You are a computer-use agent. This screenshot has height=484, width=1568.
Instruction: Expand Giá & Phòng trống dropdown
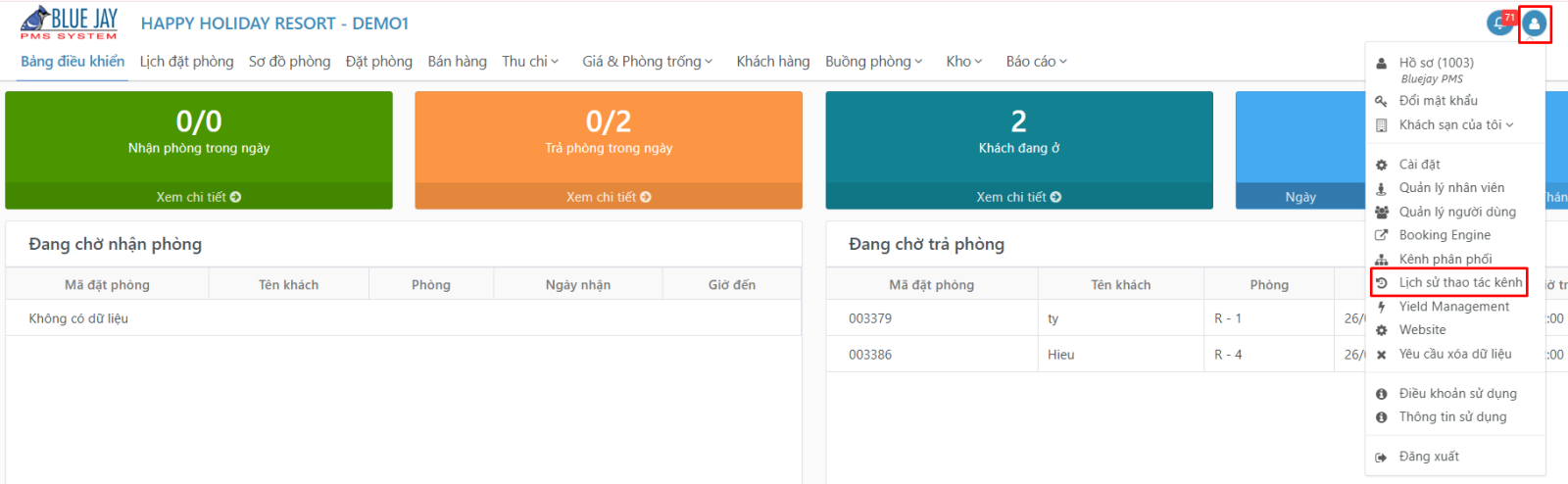648,61
